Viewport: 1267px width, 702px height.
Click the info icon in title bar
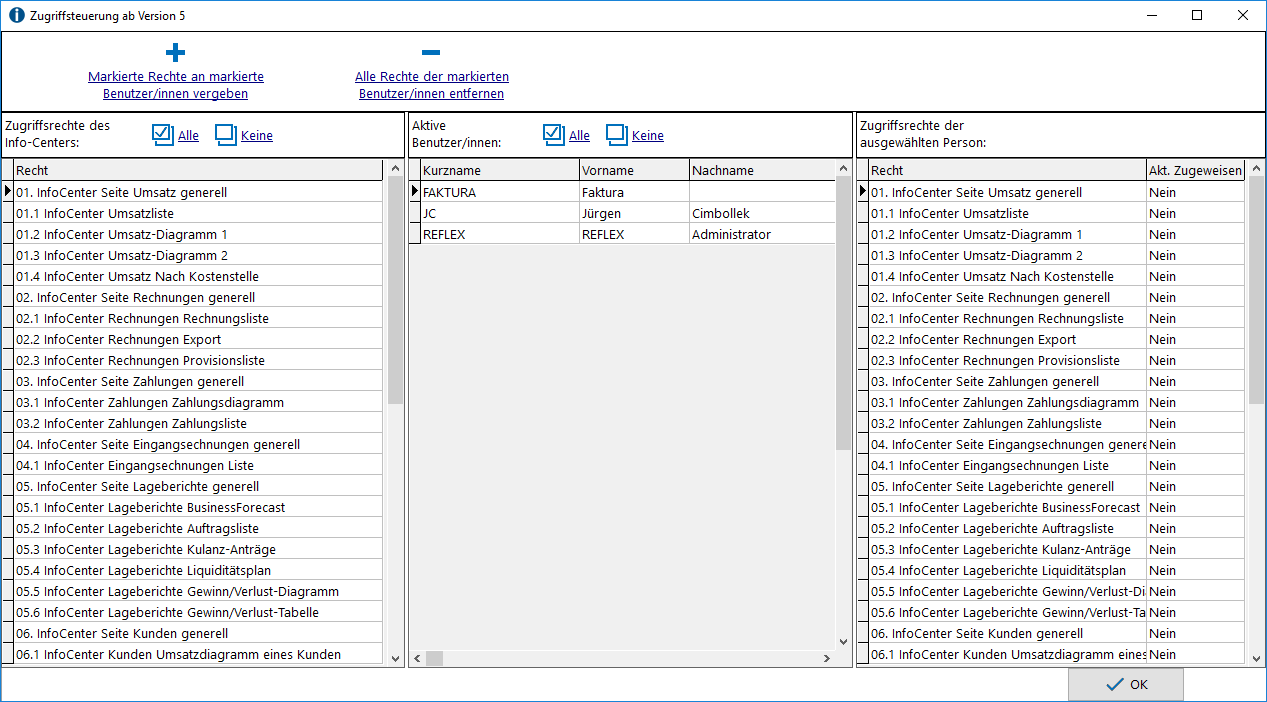click(16, 15)
